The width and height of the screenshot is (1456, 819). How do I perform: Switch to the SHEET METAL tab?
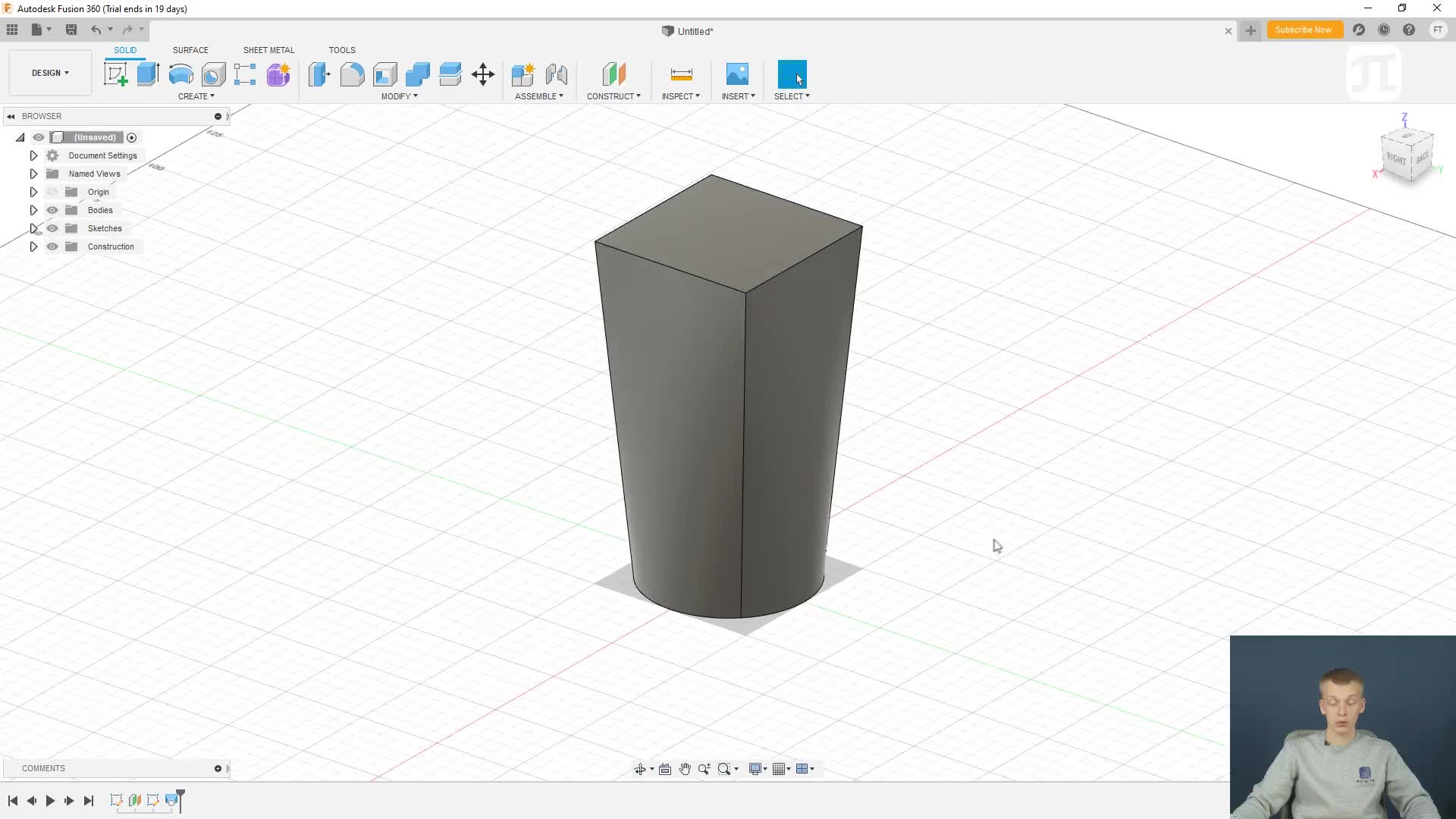[268, 50]
